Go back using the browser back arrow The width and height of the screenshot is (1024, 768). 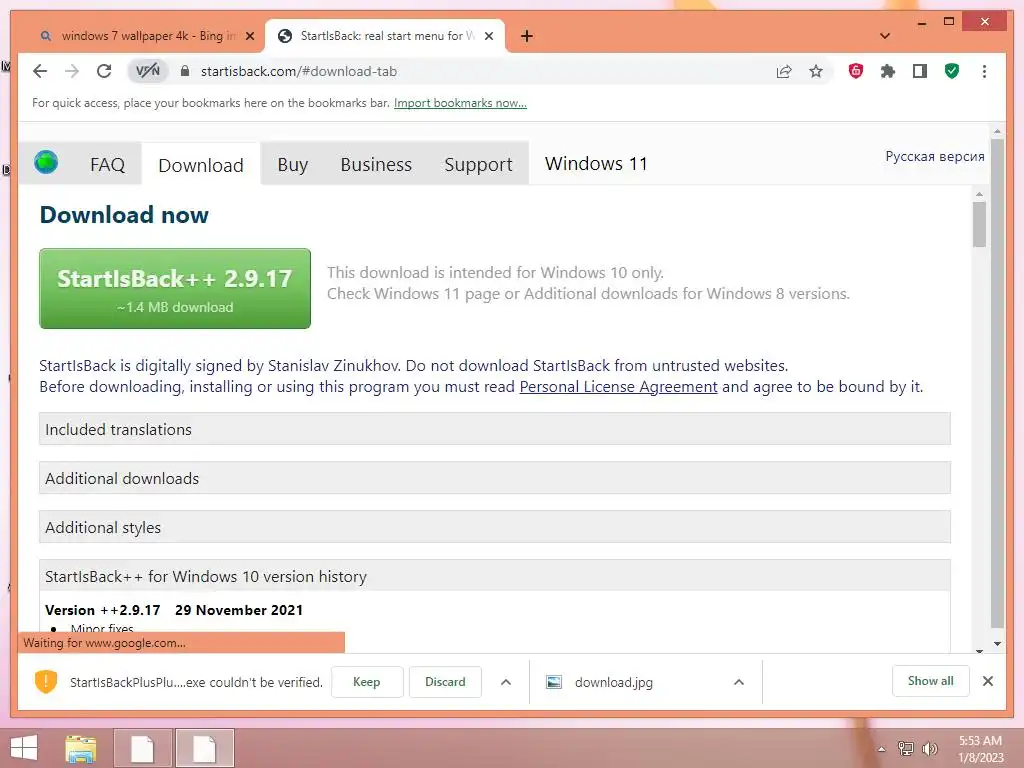[40, 71]
